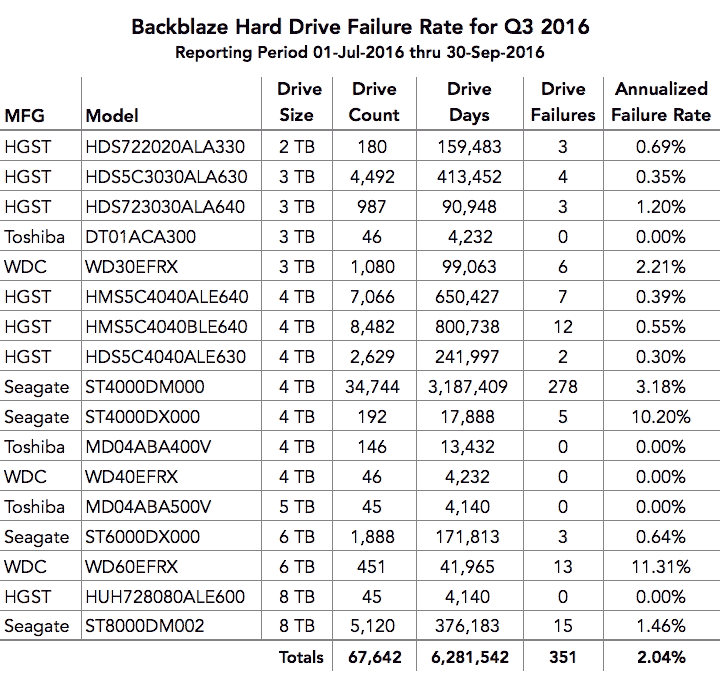This screenshot has width=720, height=673.
Task: Click the Totals label in bottom row
Action: (x=301, y=657)
